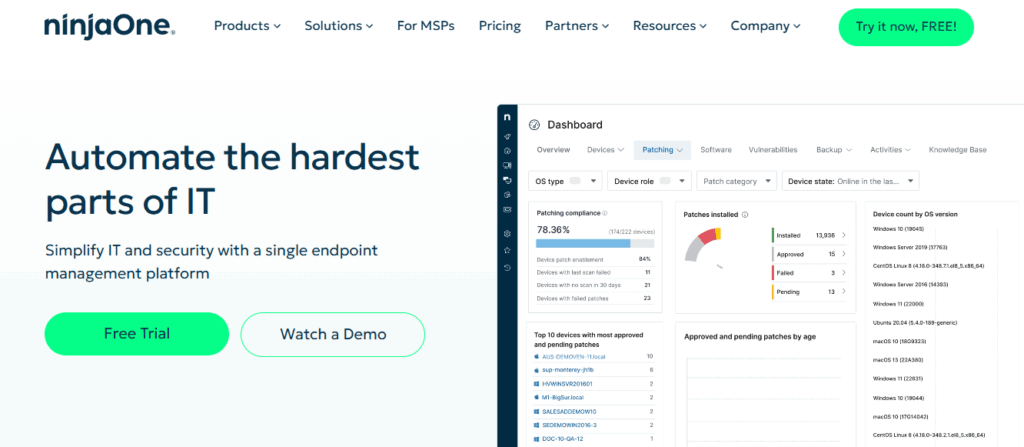
Task: Click the 'n' logo atop dashboard sidebar
Action: [x=507, y=118]
